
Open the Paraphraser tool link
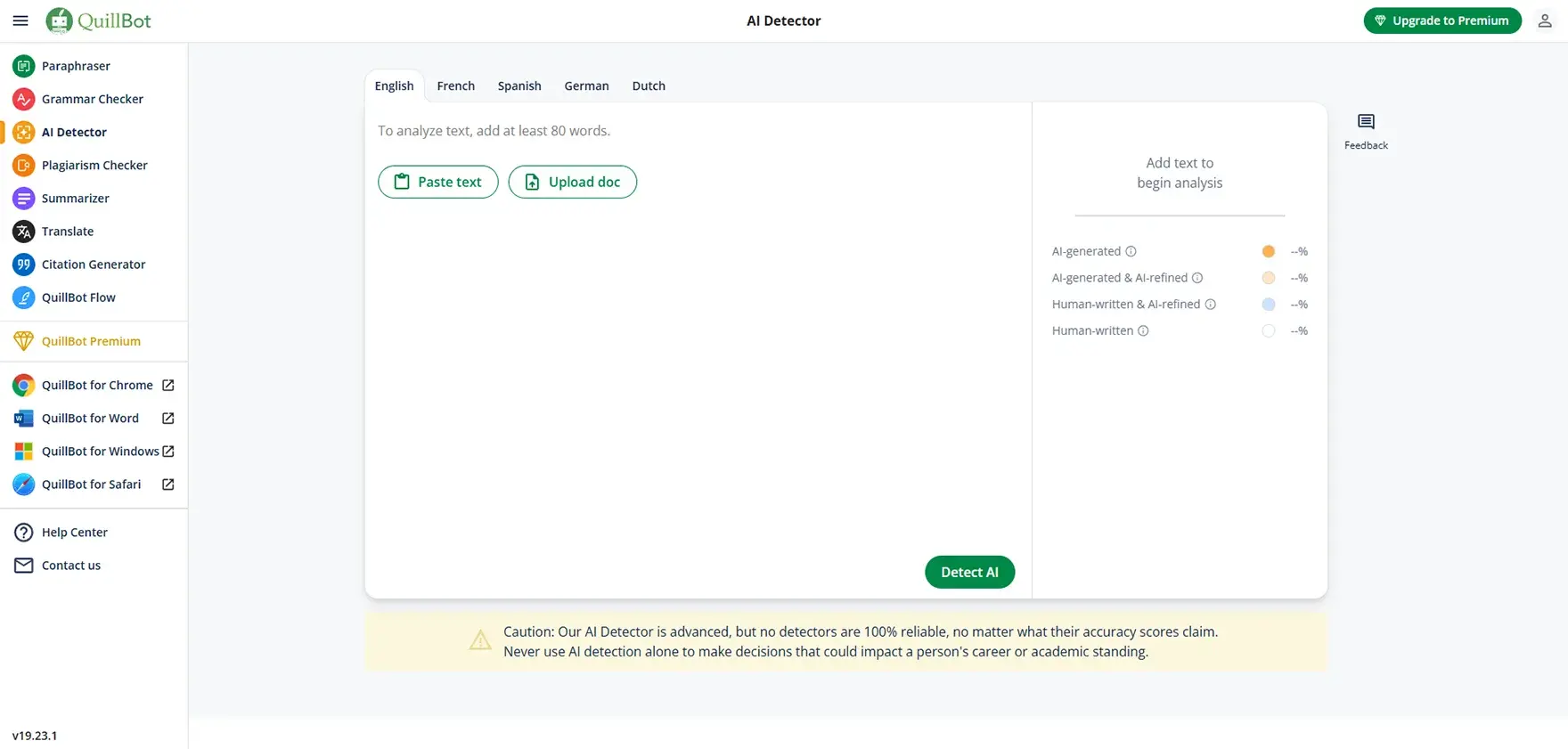[76, 66]
